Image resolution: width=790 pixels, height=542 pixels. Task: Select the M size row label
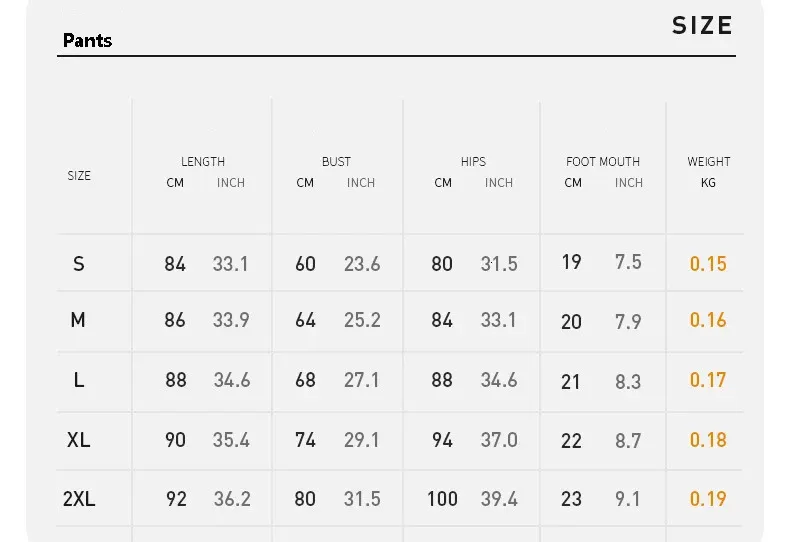(78, 321)
